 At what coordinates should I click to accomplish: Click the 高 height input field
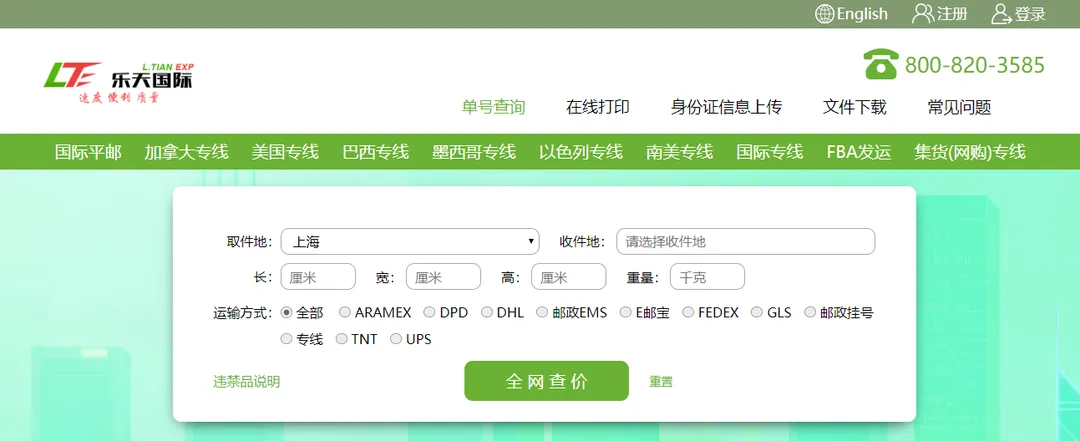[569, 277]
